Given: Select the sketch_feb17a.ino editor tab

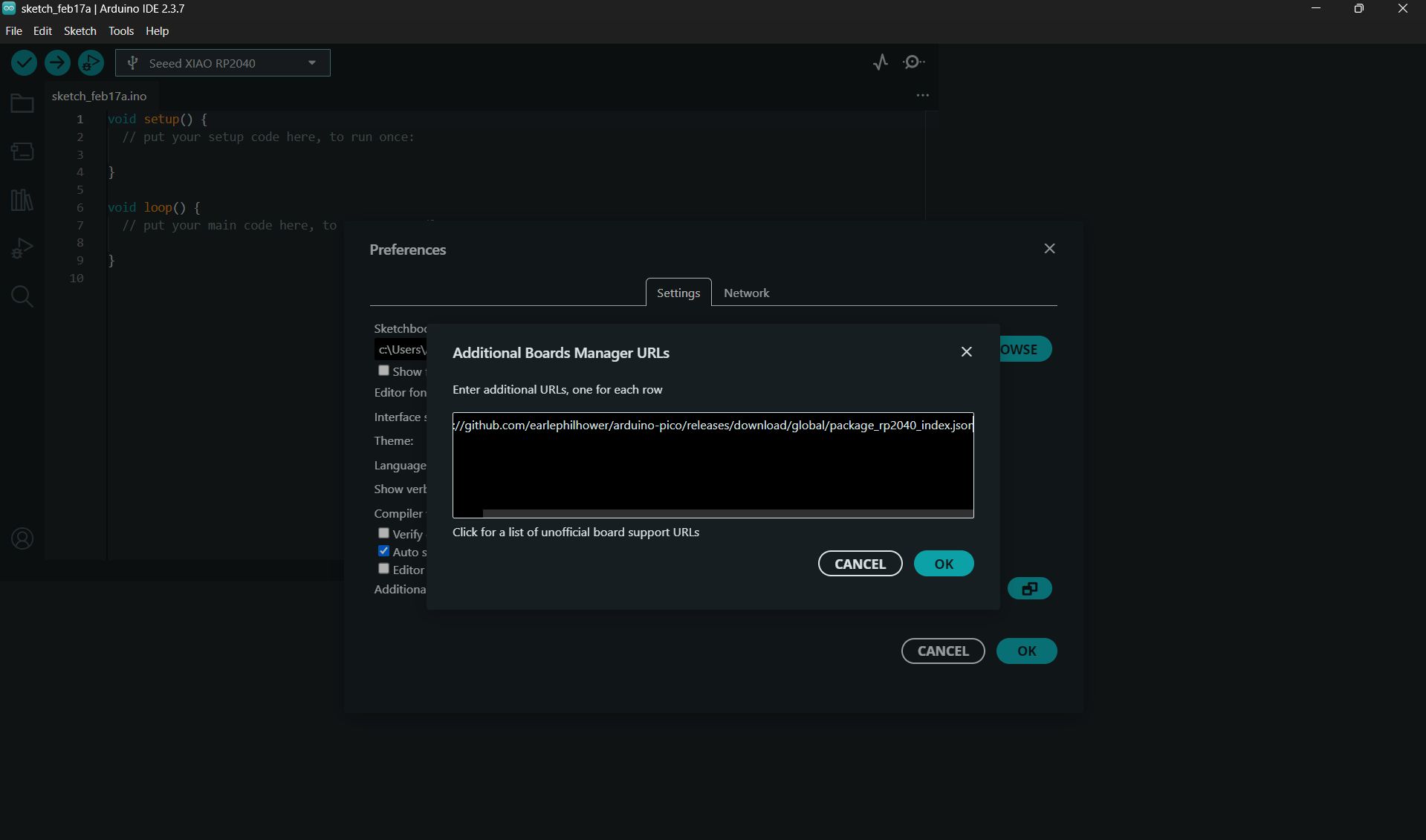Looking at the screenshot, I should tap(99, 96).
